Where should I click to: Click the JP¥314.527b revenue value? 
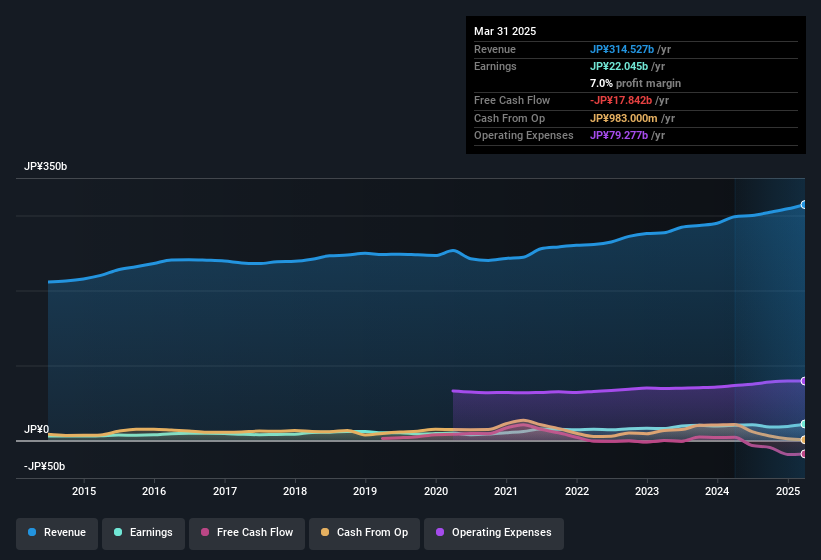622,49
